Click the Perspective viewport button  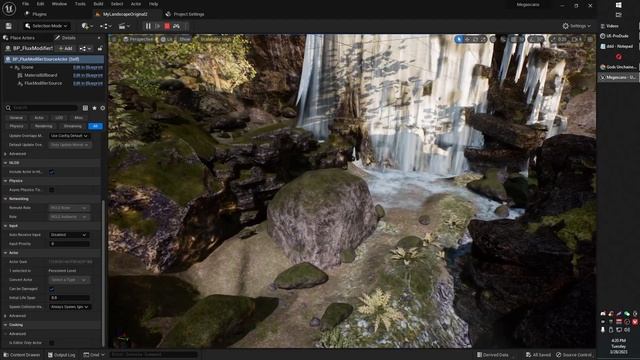click(x=138, y=39)
